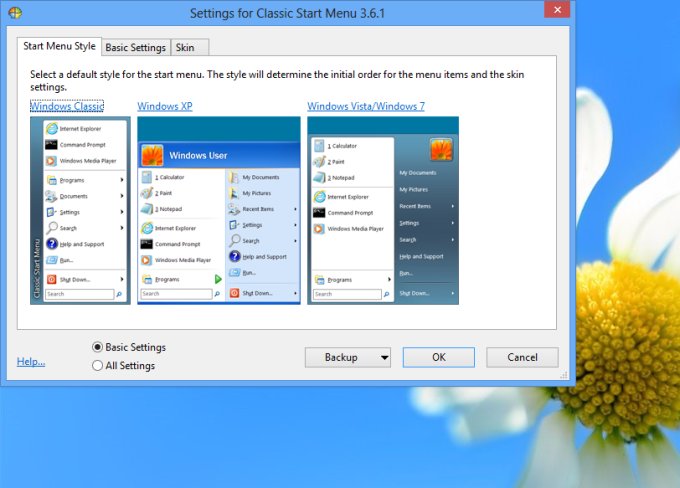The image size is (680, 488).
Task: Click Run icon in Classic preview
Action: tap(52, 260)
